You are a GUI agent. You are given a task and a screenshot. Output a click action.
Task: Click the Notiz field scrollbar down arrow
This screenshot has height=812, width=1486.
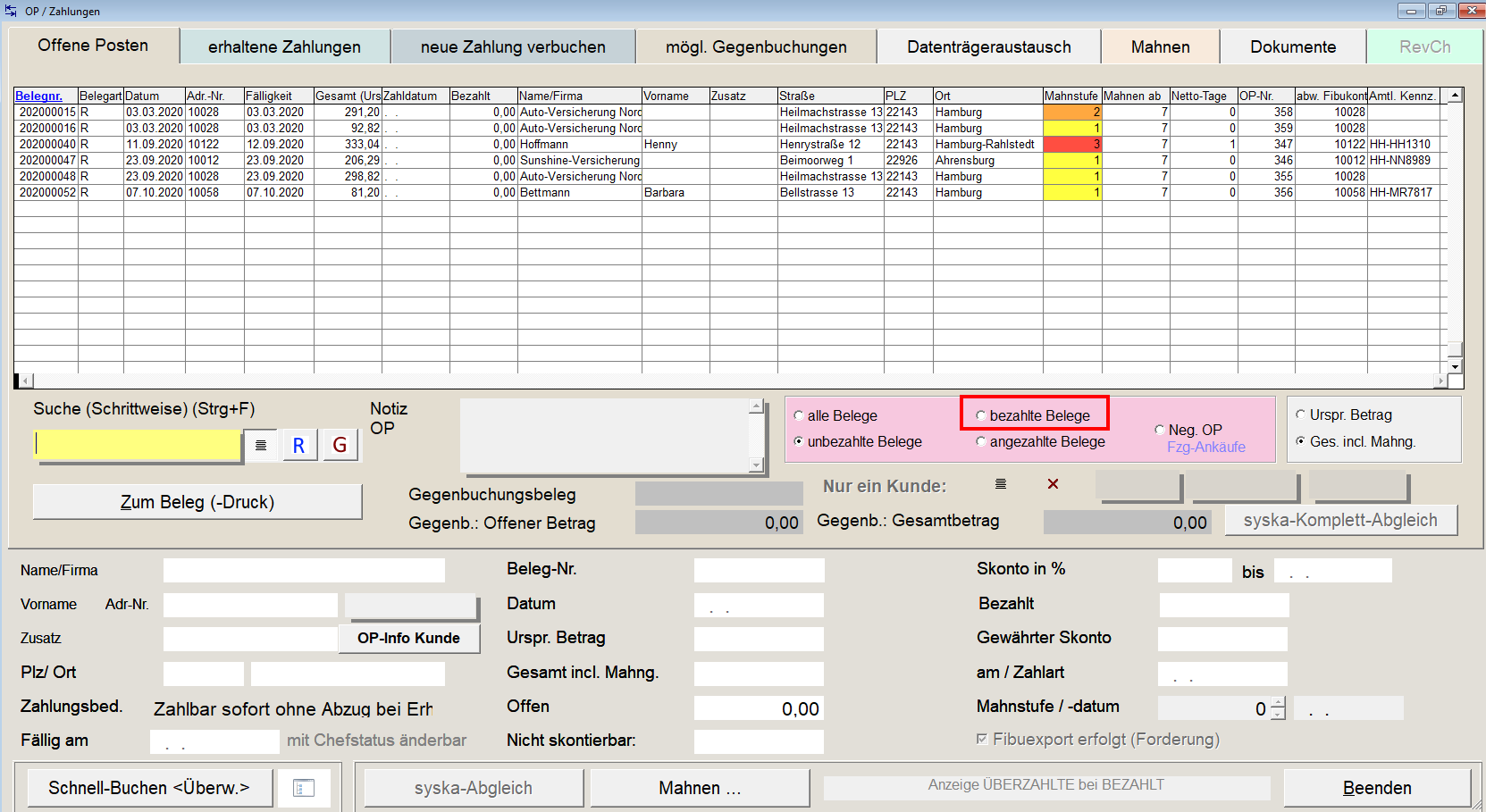(756, 465)
